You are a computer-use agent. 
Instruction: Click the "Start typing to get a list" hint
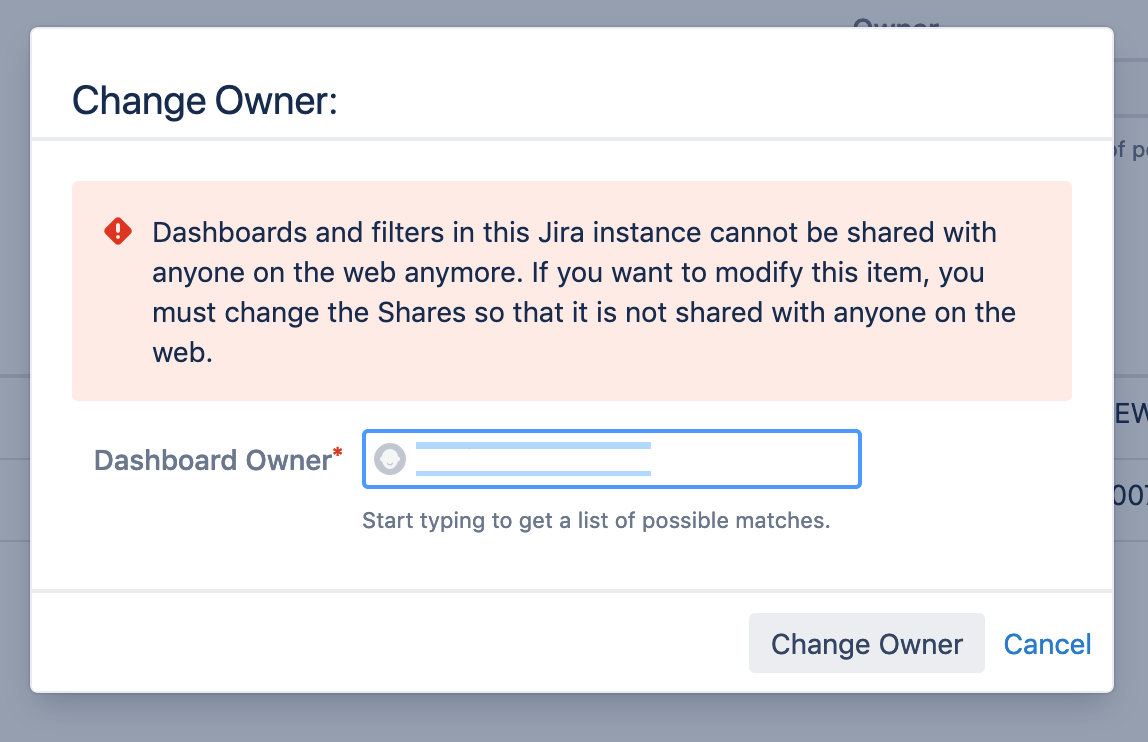click(x=596, y=520)
